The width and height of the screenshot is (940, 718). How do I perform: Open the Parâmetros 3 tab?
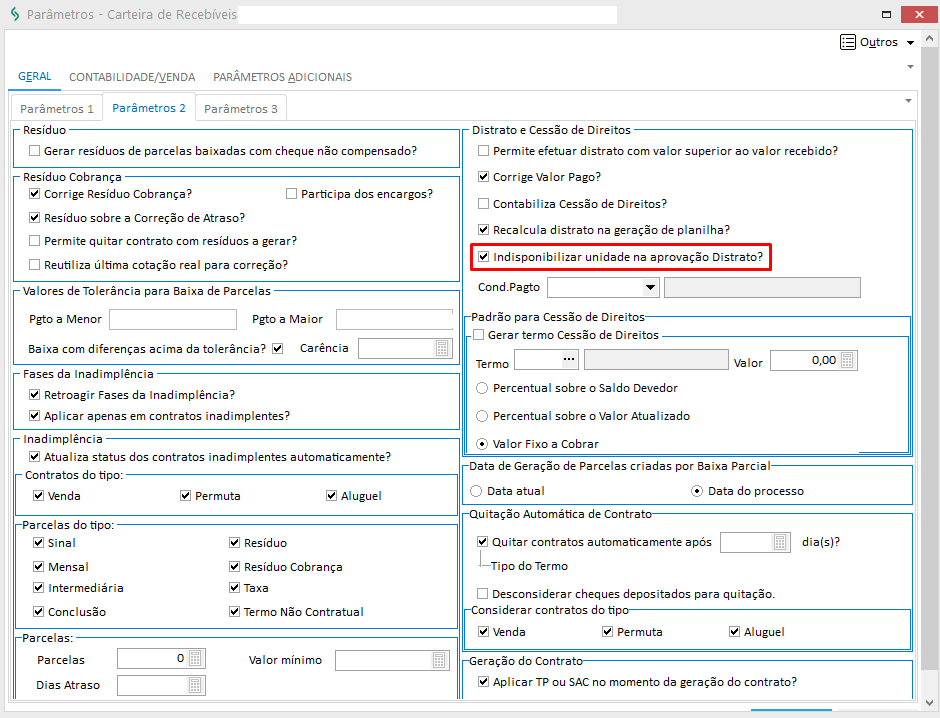[x=241, y=108]
